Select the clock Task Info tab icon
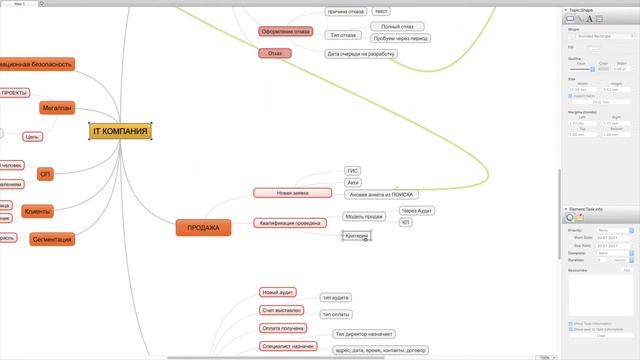The width and height of the screenshot is (640, 360). tap(570, 218)
